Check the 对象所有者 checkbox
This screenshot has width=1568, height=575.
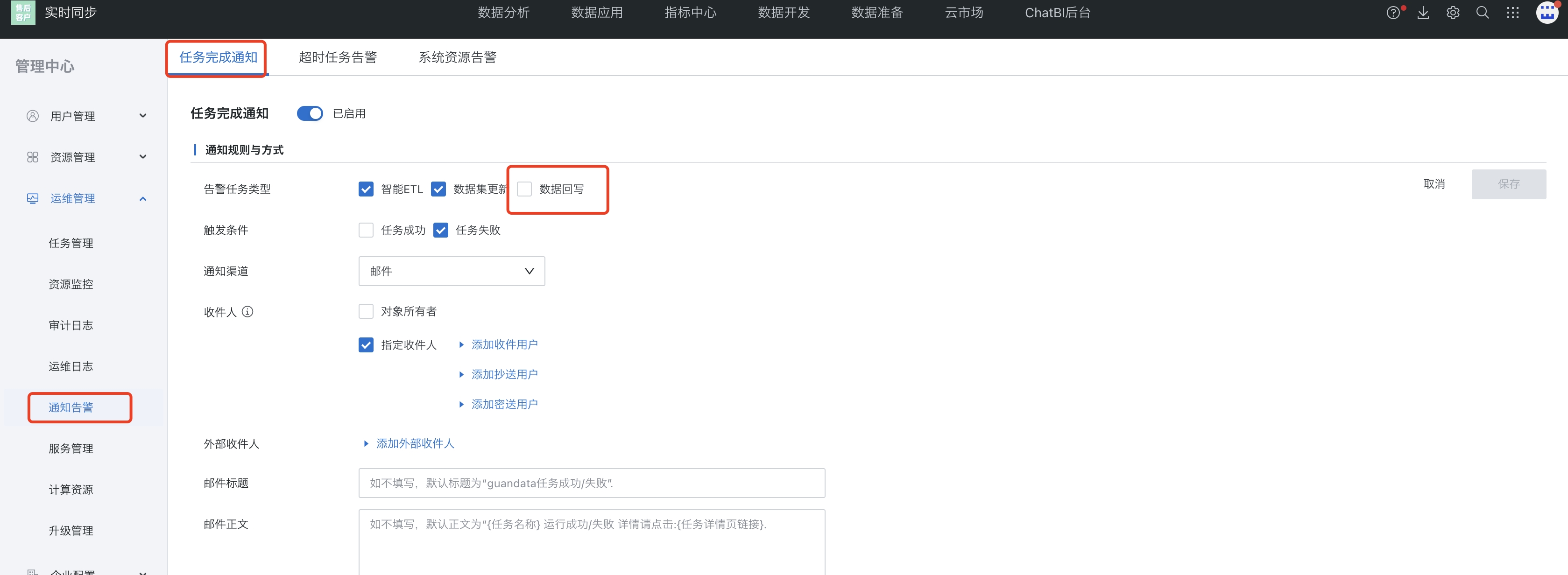tap(366, 311)
